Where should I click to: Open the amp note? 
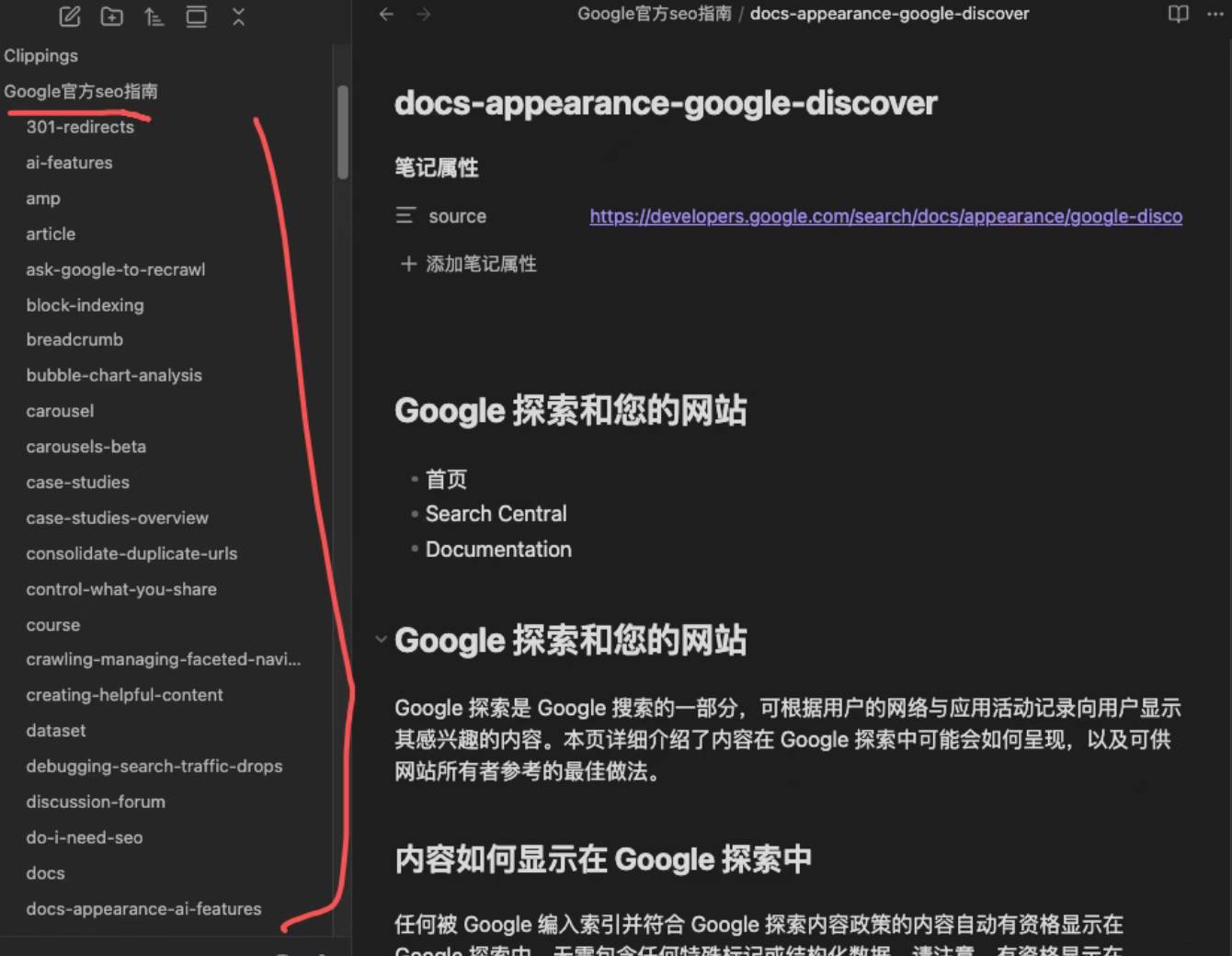[x=43, y=199]
